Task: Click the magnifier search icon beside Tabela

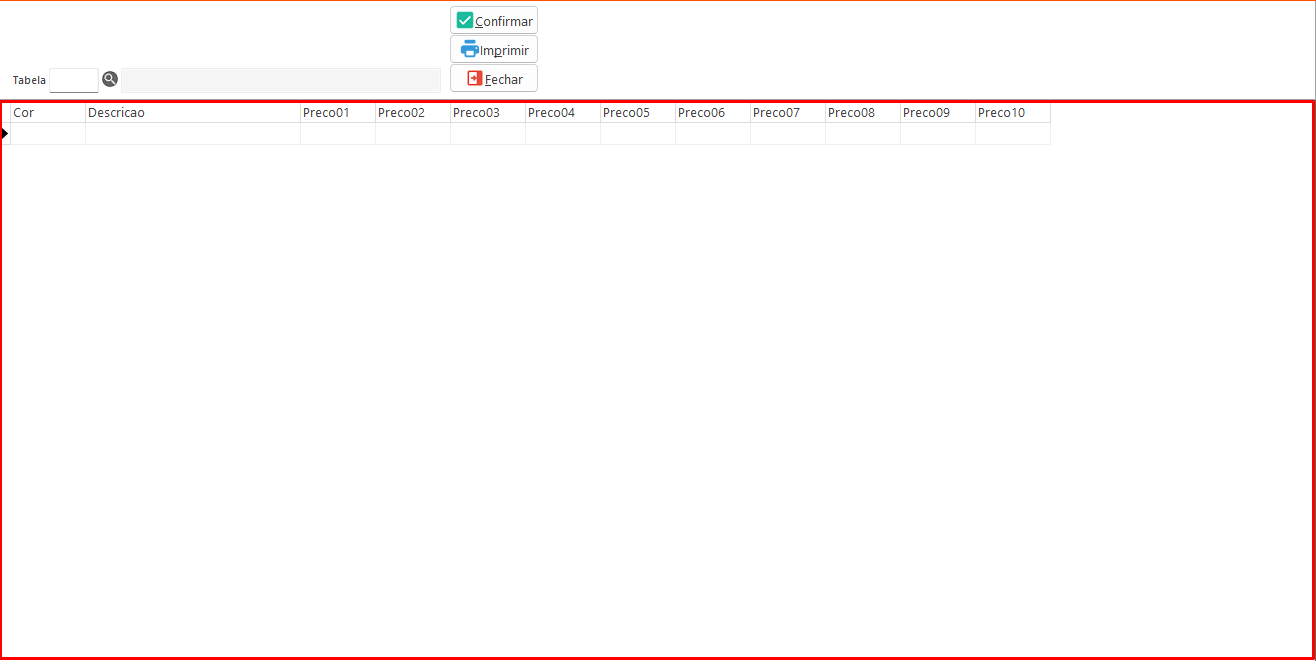Action: (x=110, y=79)
